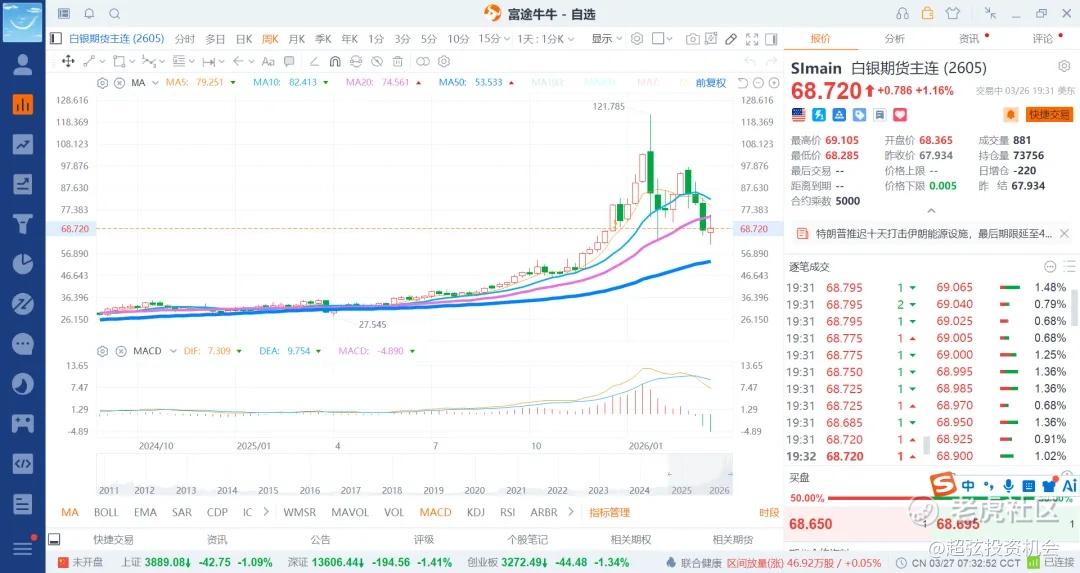The height and width of the screenshot is (573, 1080).
Task: Hide all drawings with eye-slash icon
Action: click(377, 61)
